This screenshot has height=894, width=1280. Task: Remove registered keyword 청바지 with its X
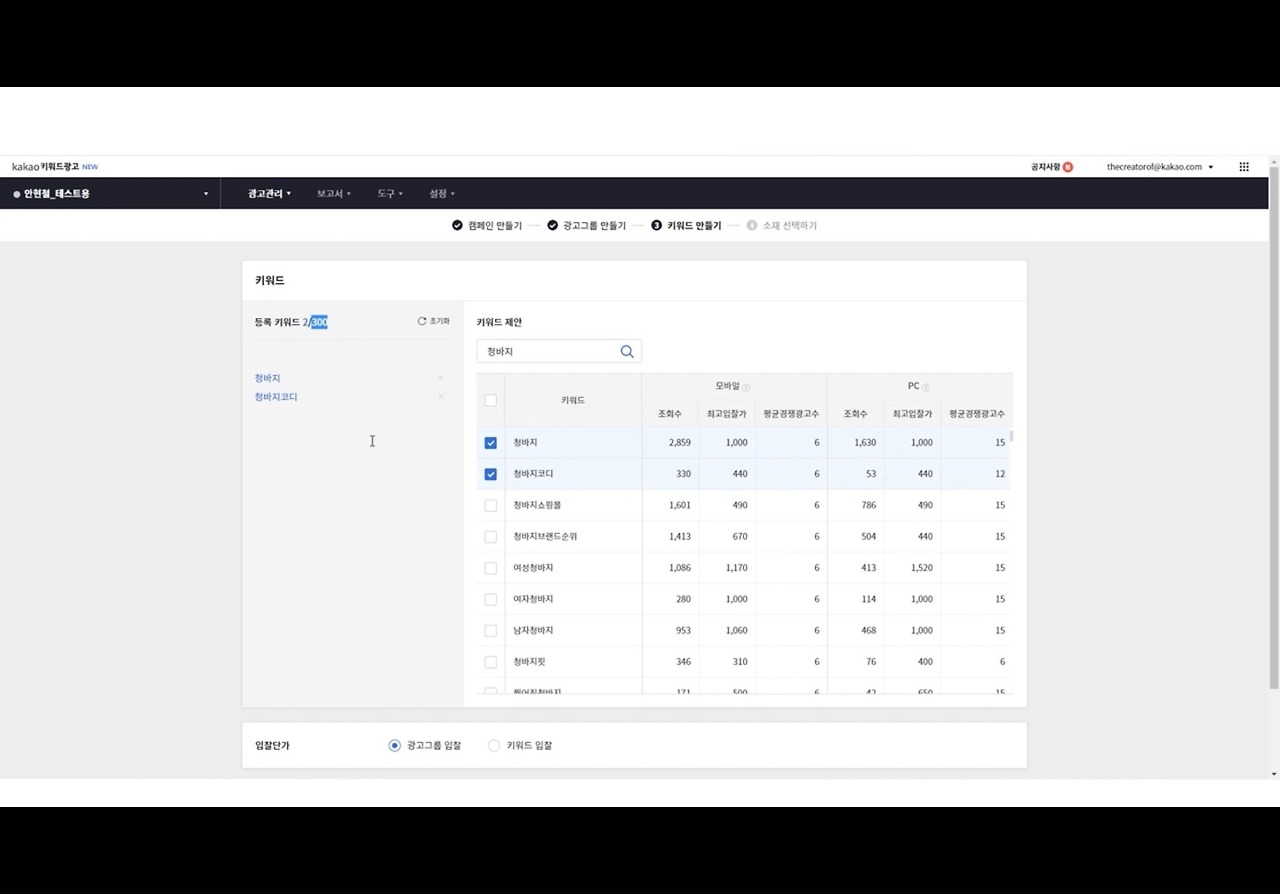tap(440, 378)
